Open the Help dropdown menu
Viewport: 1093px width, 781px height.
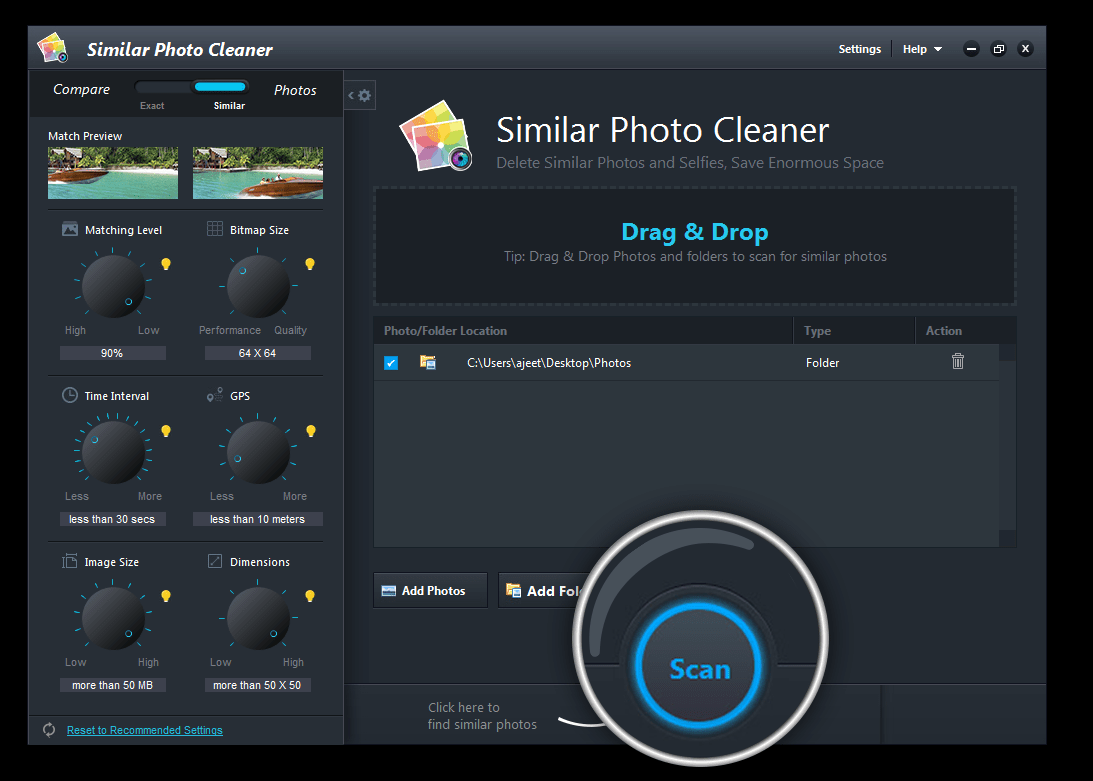922,49
